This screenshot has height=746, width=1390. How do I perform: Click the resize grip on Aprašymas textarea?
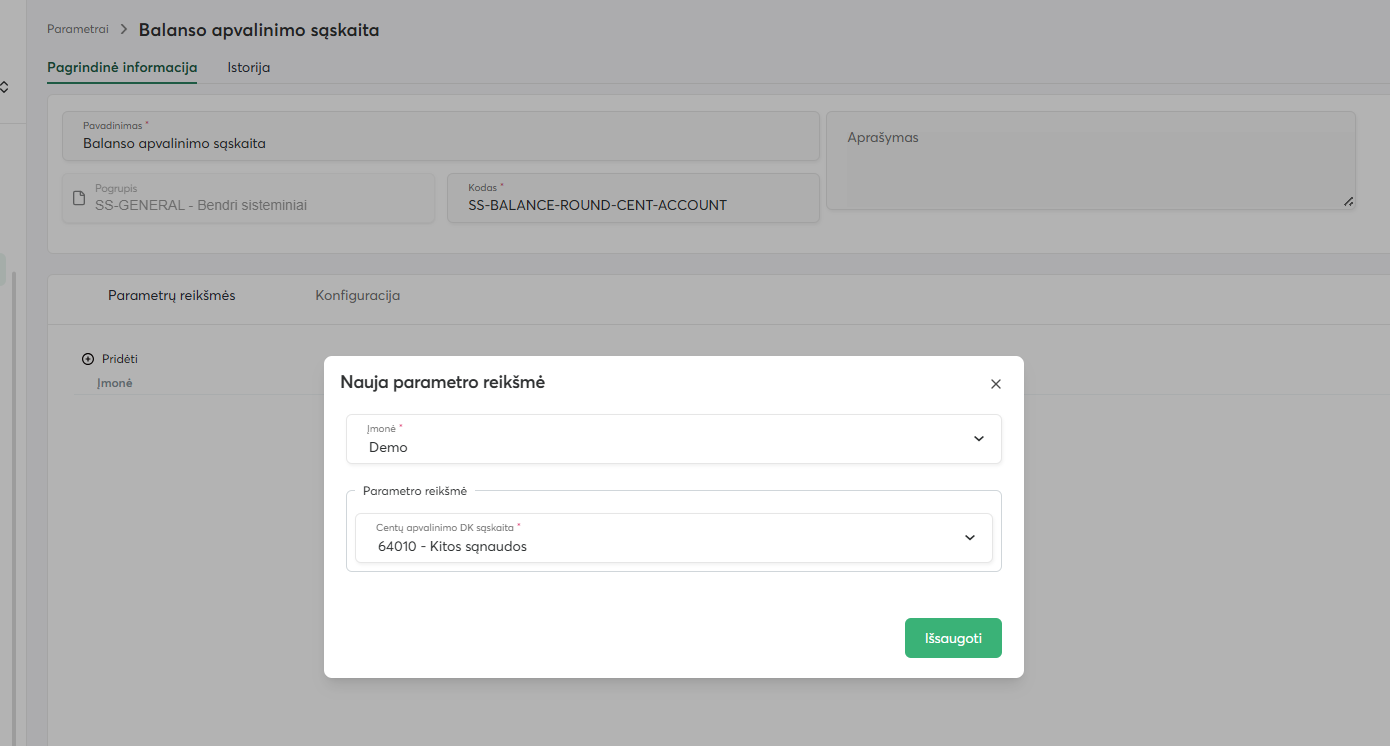(1348, 201)
